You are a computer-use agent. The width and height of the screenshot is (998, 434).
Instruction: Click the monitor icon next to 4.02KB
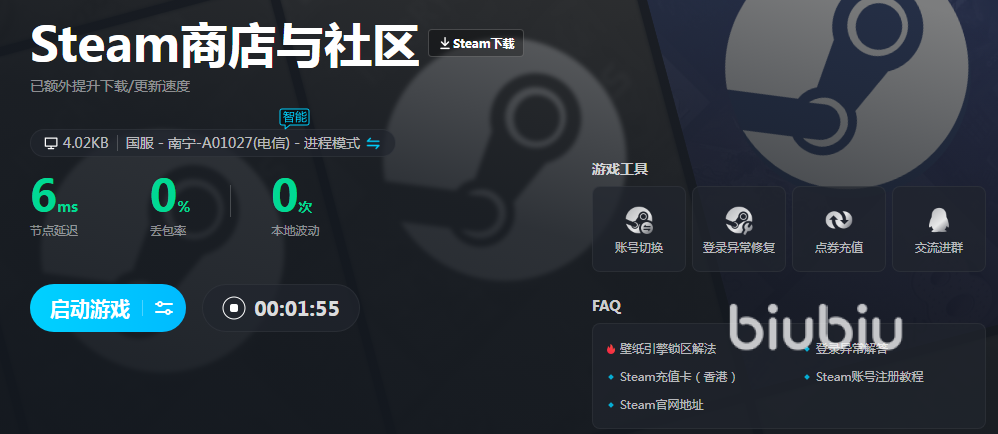tap(51, 143)
